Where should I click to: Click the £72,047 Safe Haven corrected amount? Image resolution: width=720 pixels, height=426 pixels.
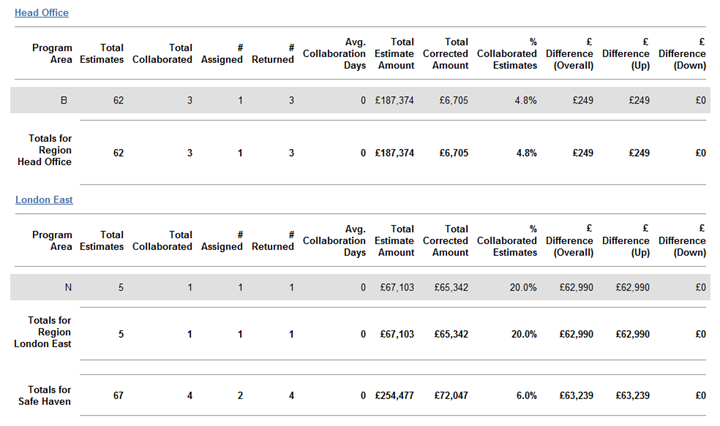pyautogui.click(x=447, y=396)
